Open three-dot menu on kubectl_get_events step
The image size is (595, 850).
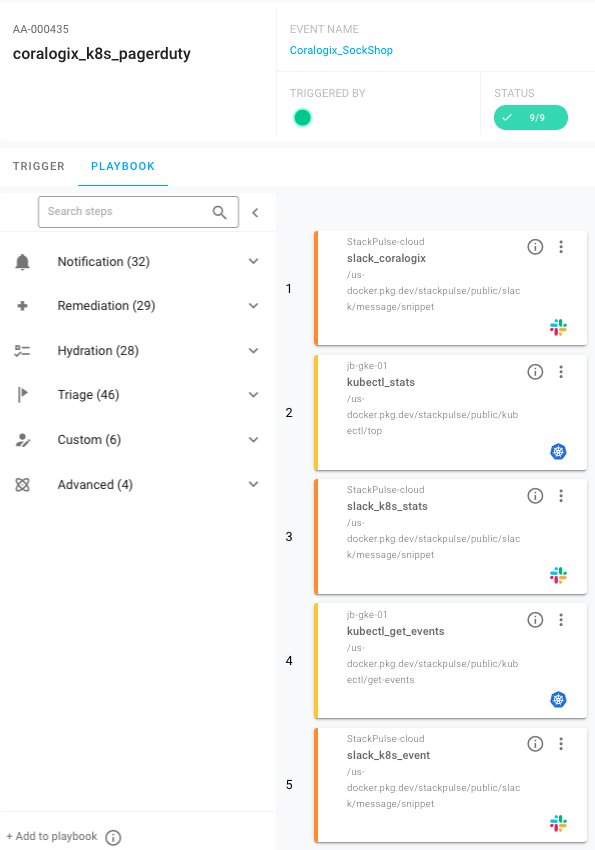pyautogui.click(x=561, y=620)
